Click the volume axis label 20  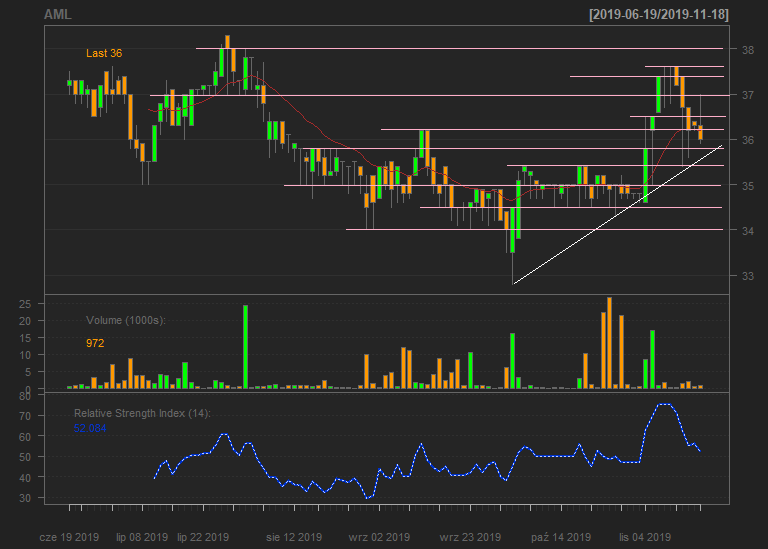pyautogui.click(x=25, y=321)
